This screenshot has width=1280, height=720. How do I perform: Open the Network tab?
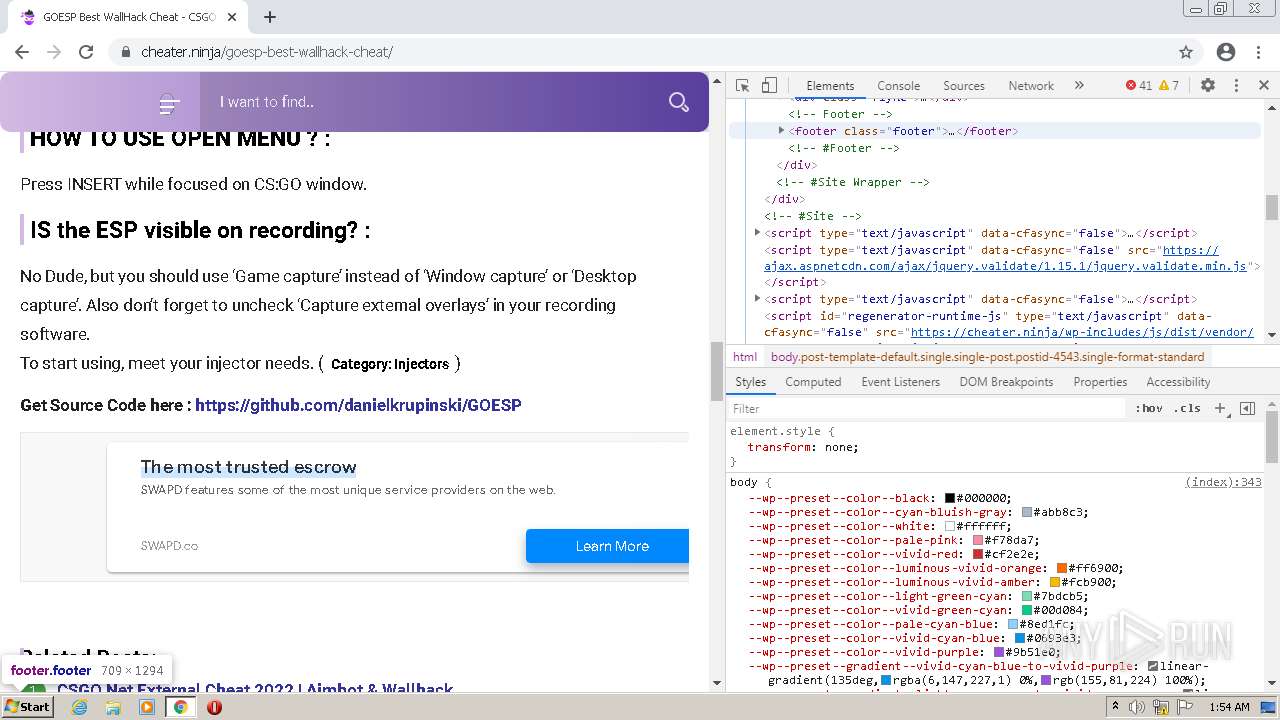point(1031,86)
